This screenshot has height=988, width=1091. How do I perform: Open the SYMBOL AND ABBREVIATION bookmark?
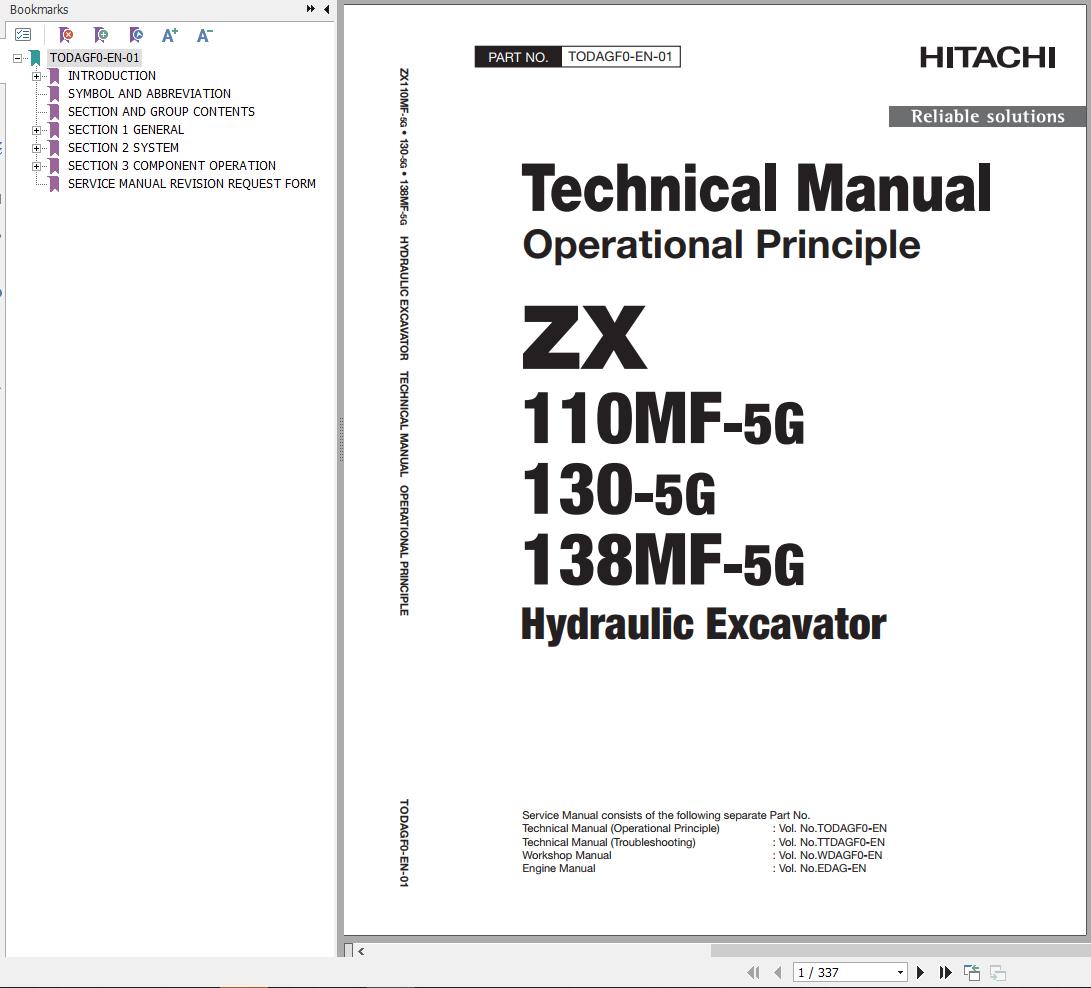point(149,94)
